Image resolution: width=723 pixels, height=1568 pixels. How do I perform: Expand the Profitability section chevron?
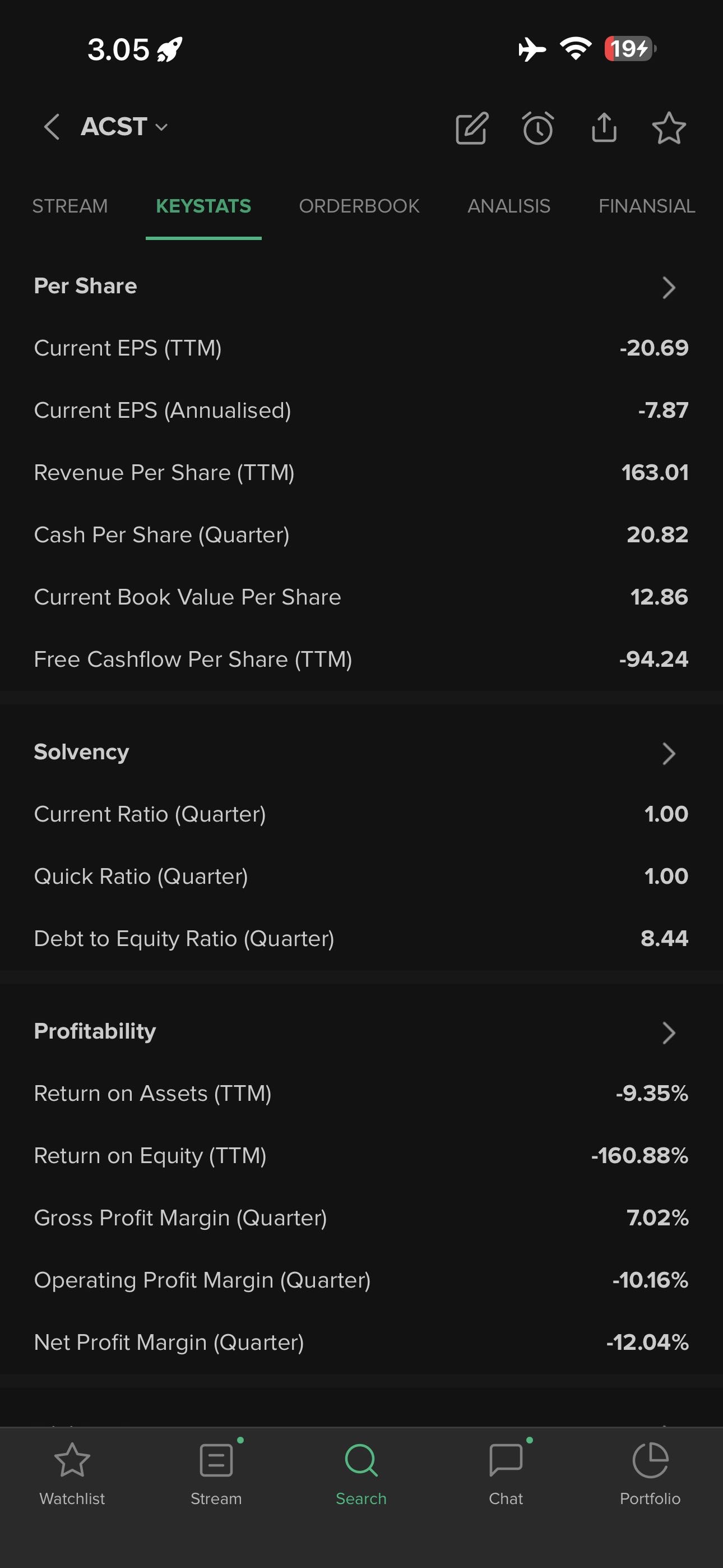click(x=669, y=1032)
